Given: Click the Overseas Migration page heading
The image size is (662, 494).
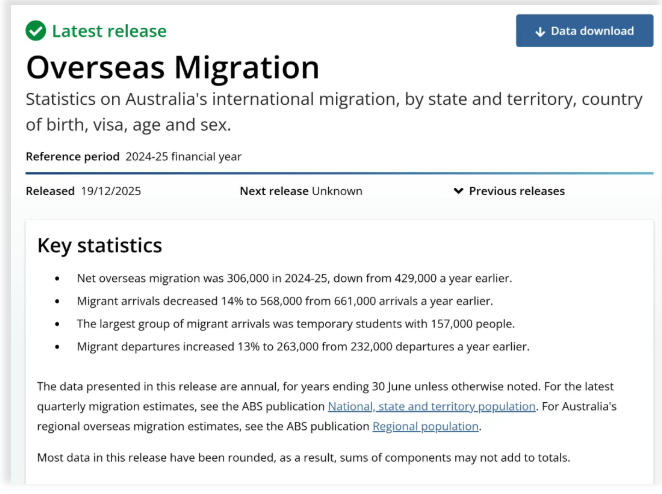Looking at the screenshot, I should pos(172,68).
